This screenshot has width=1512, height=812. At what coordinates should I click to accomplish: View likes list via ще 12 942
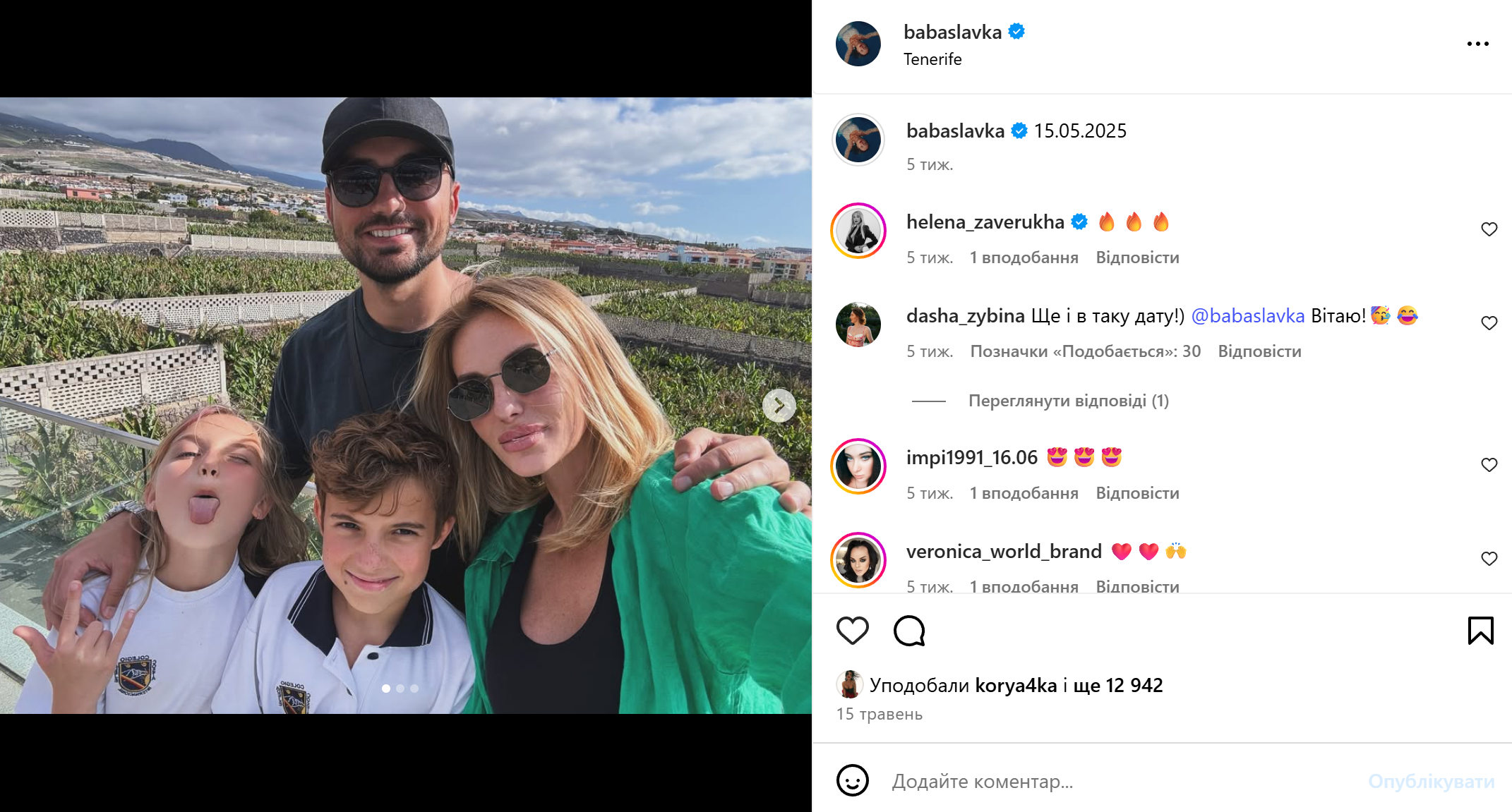1118,685
